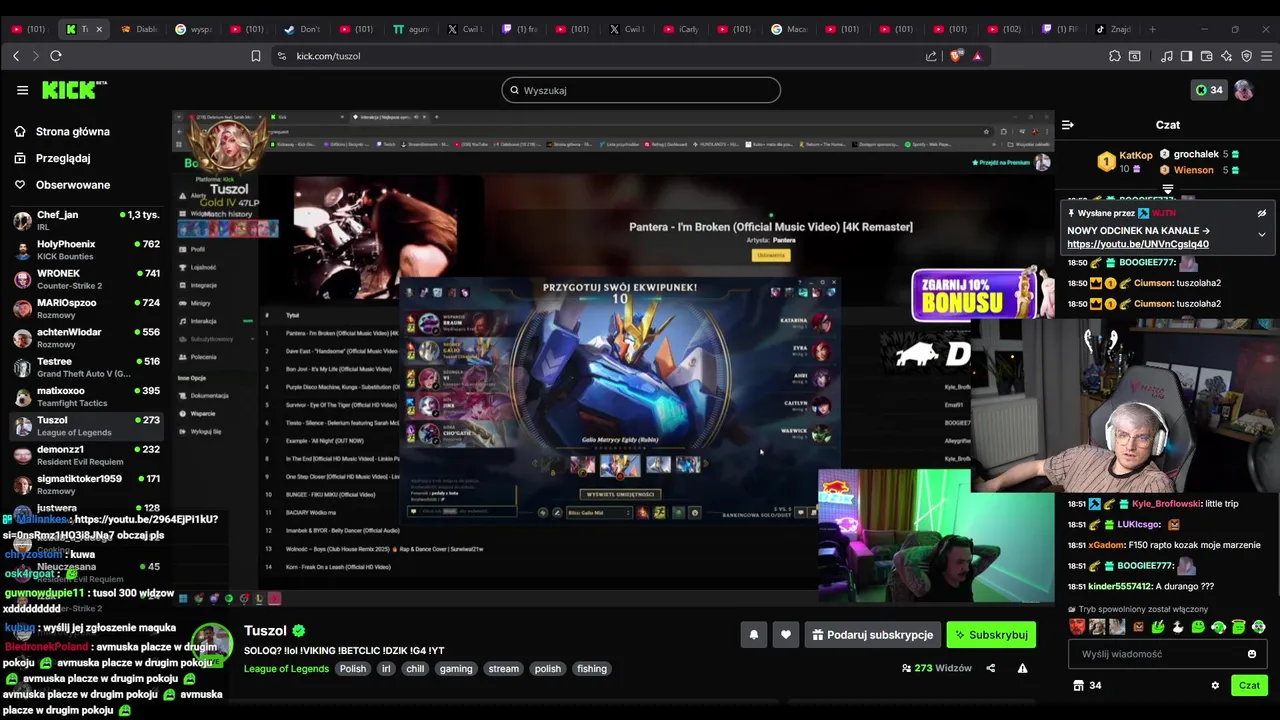Image resolution: width=1280 pixels, height=720 pixels.
Task: Open the browser main menu
Action: click(x=1267, y=56)
